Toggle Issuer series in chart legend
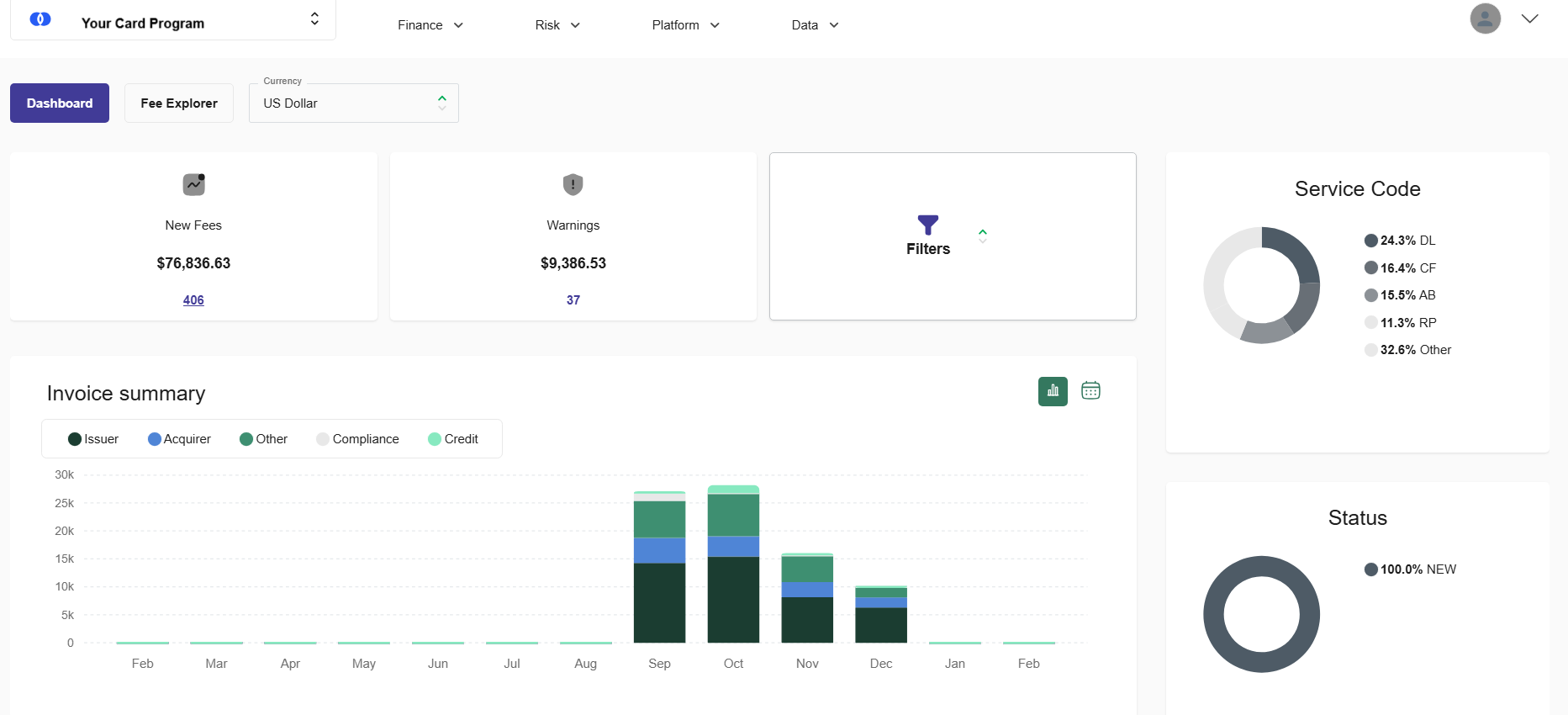The height and width of the screenshot is (715, 1568). [x=93, y=439]
